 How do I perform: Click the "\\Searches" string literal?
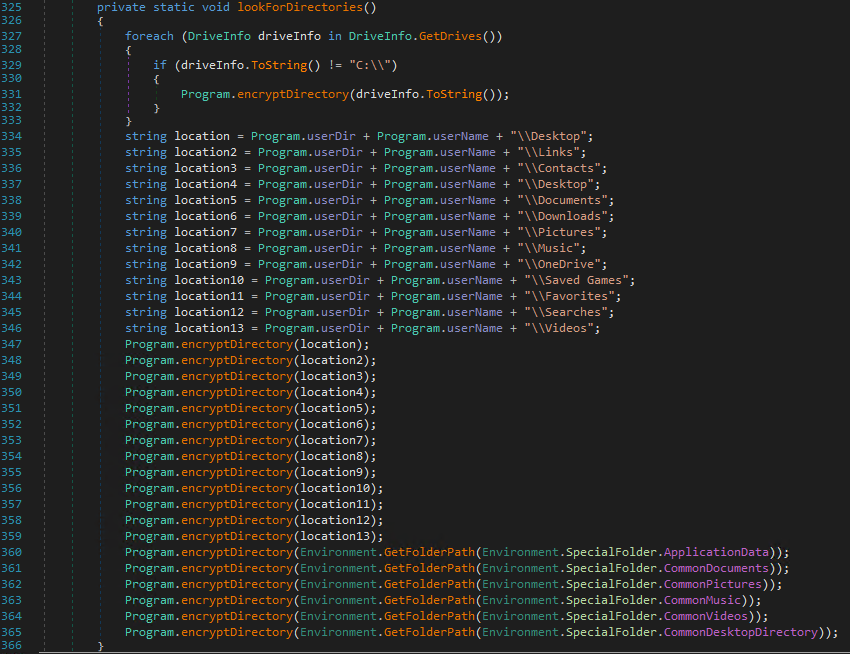click(566, 312)
